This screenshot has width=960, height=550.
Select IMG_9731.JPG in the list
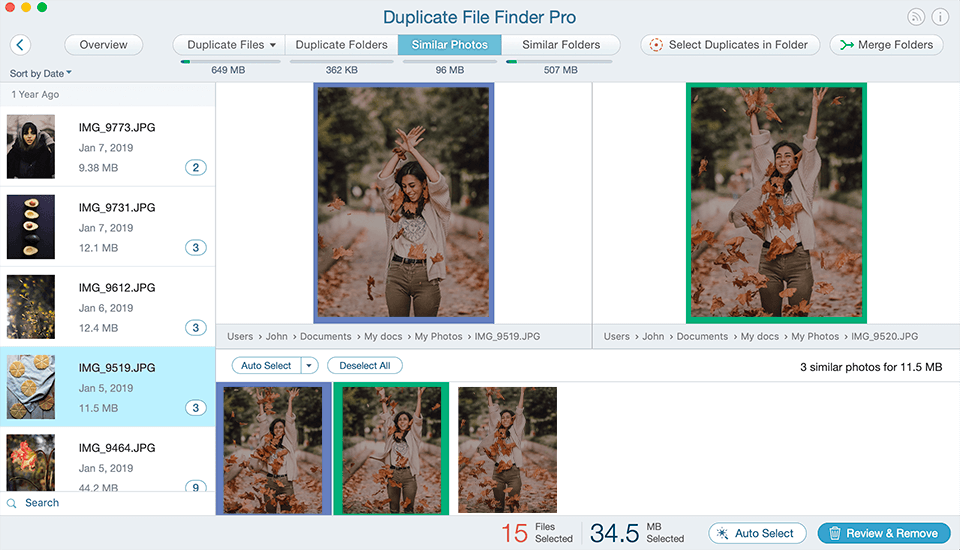click(x=108, y=227)
